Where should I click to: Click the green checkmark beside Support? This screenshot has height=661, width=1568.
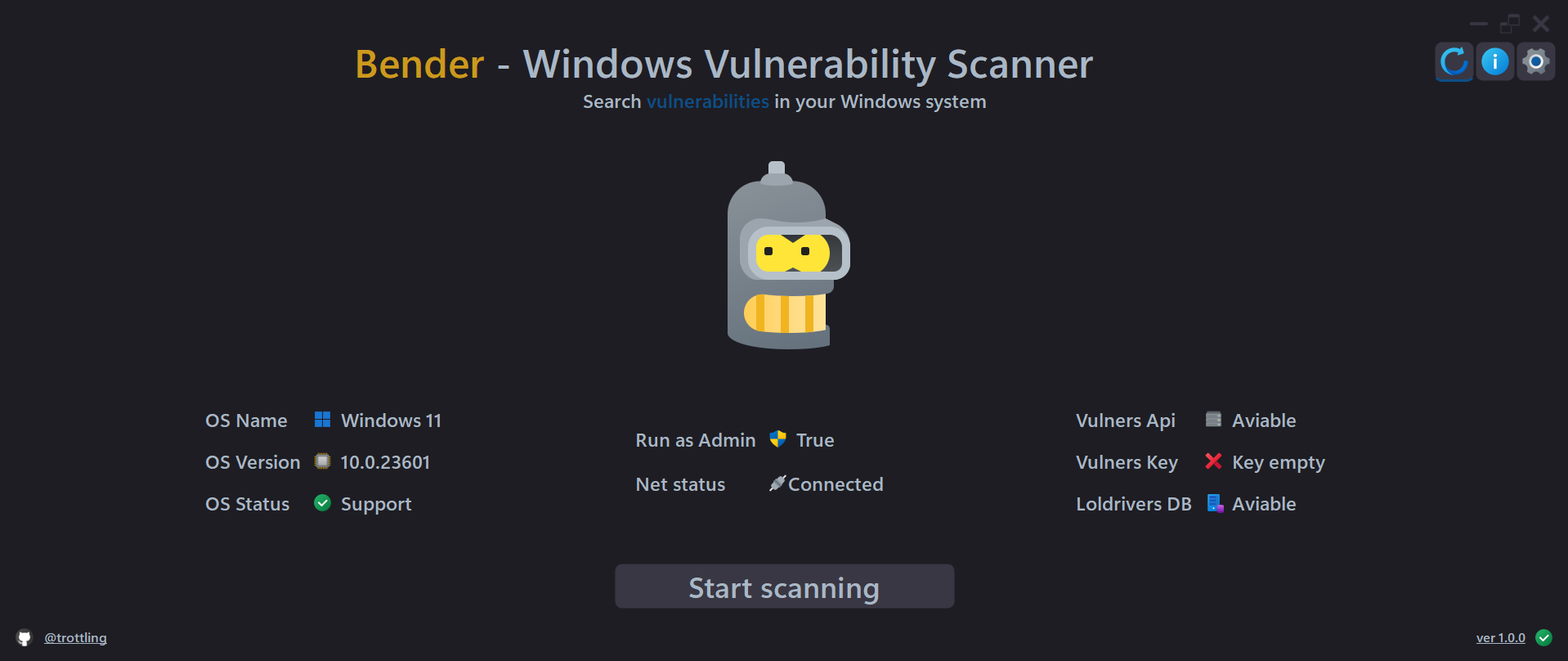tap(323, 503)
